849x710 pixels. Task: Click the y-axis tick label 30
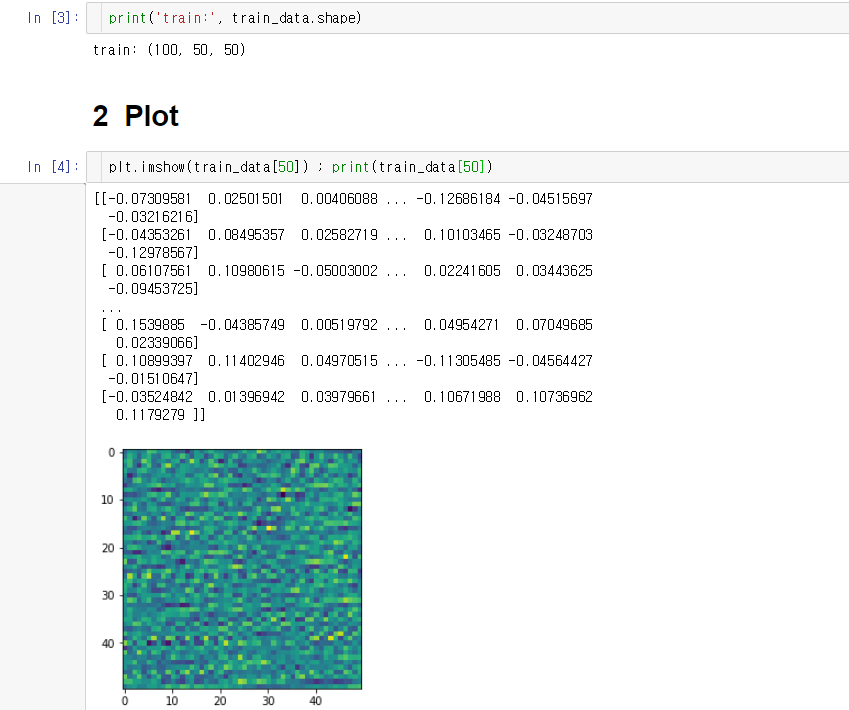[x=108, y=595]
